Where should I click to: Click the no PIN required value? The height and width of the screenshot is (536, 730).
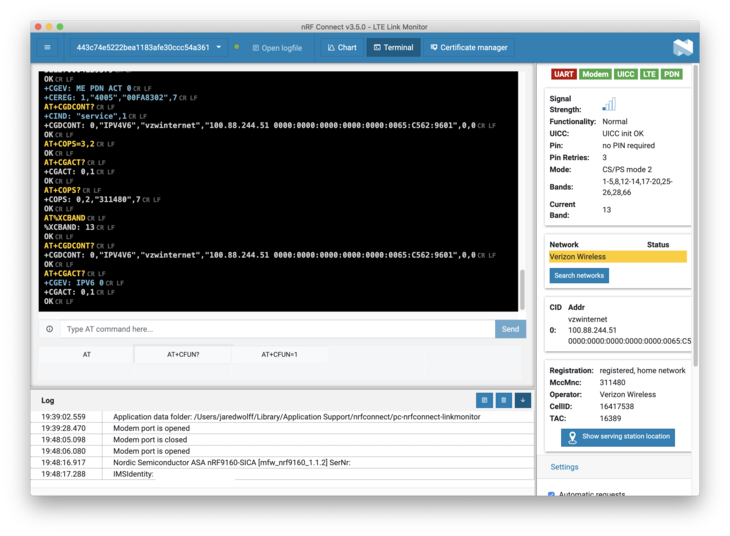tap(629, 145)
